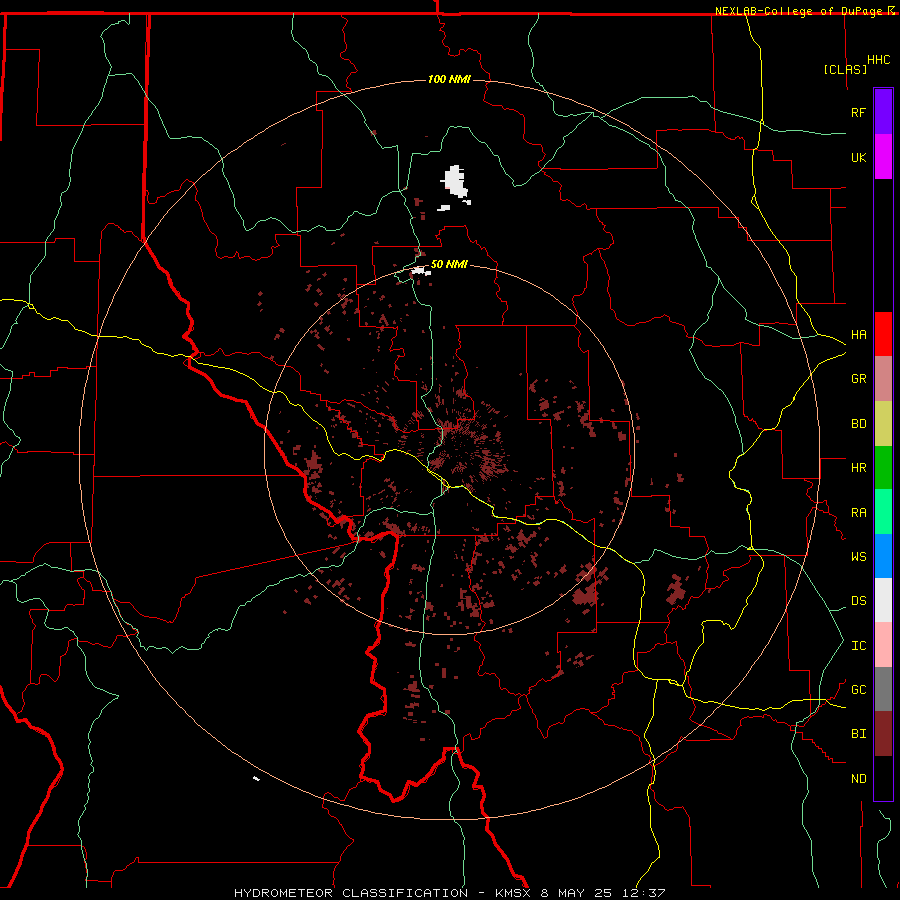Screen dimensions: 900x900
Task: Click the BI legend label
Action: (x=858, y=734)
